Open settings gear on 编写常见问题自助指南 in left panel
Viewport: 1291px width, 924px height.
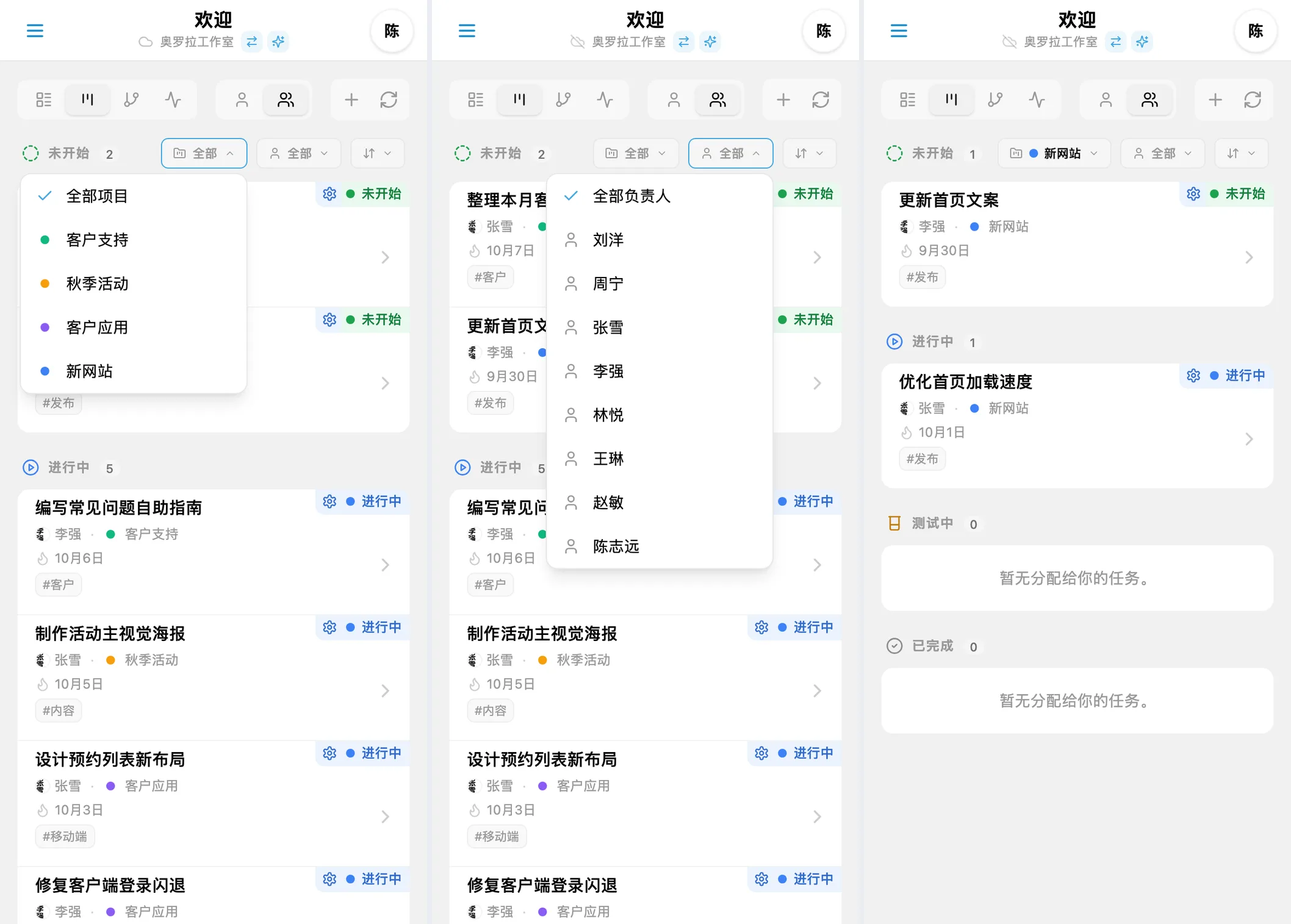point(329,501)
